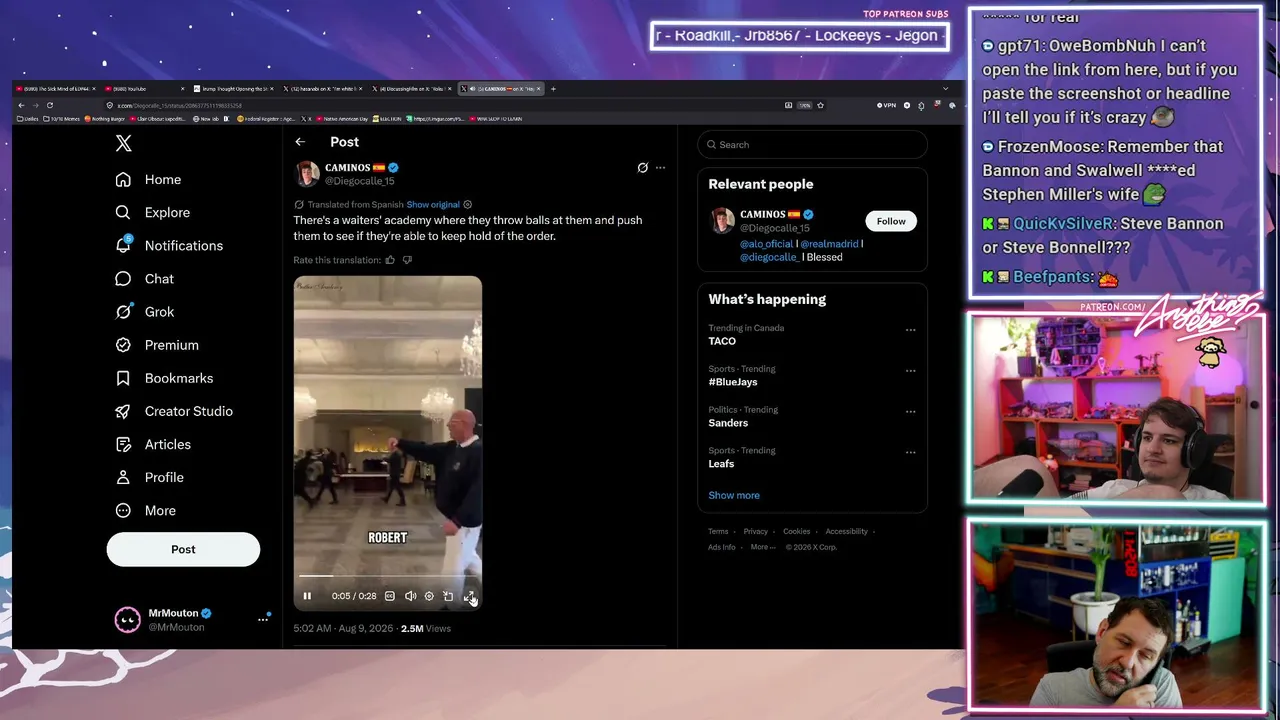Open MrMouton account menu dots
Viewport: 1280px width, 720px height.
pyautogui.click(x=263, y=620)
